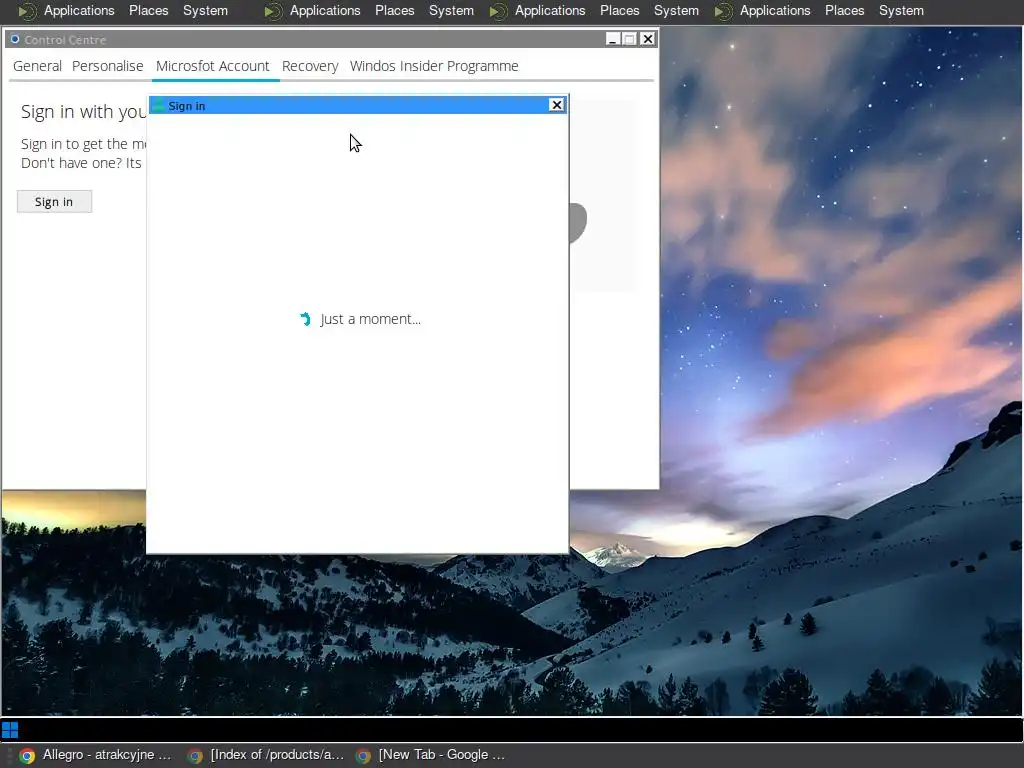Switch to New Tab - Google taskbar window

point(431,755)
